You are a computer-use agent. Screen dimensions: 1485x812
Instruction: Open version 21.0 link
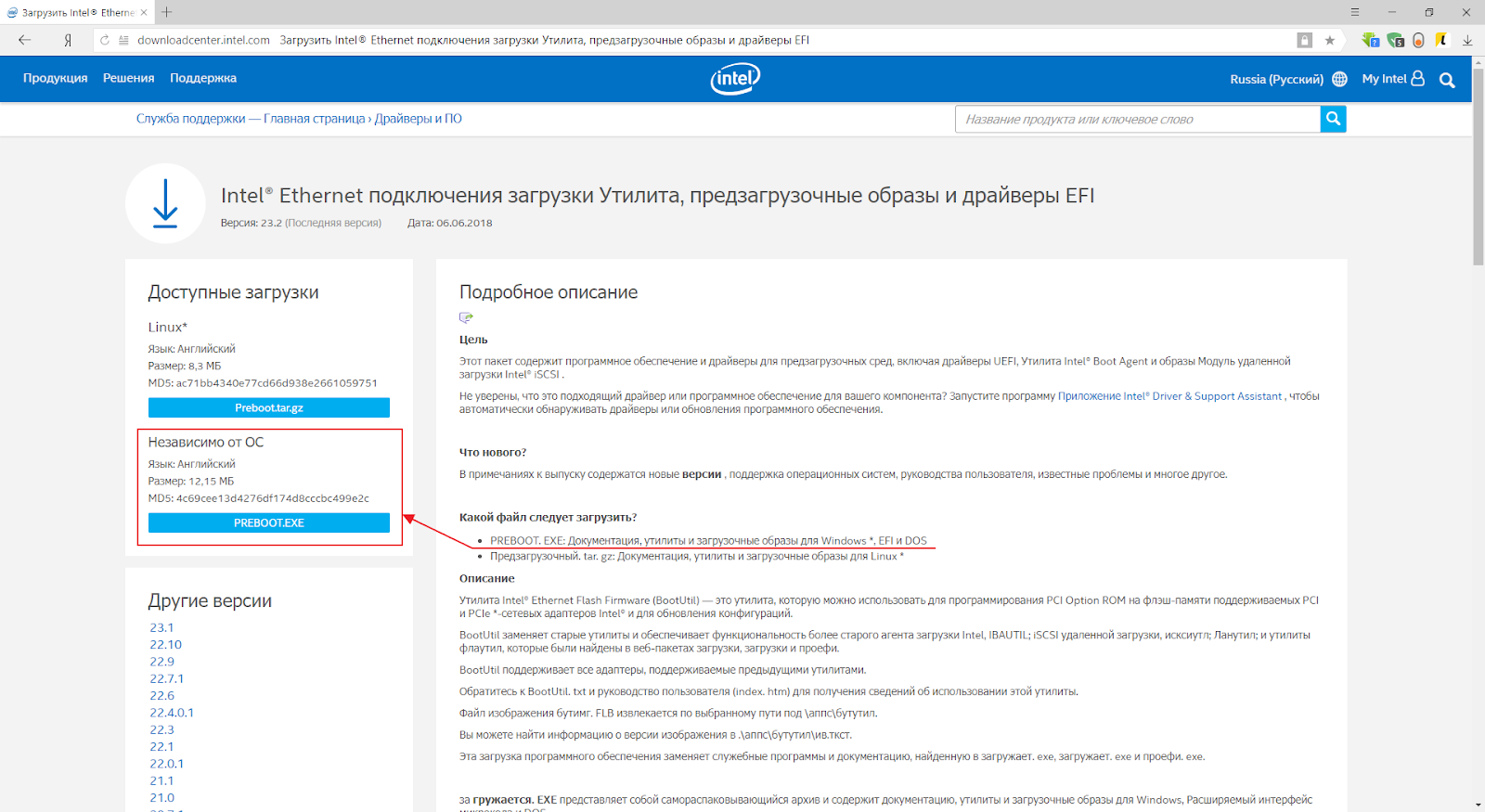tap(162, 797)
